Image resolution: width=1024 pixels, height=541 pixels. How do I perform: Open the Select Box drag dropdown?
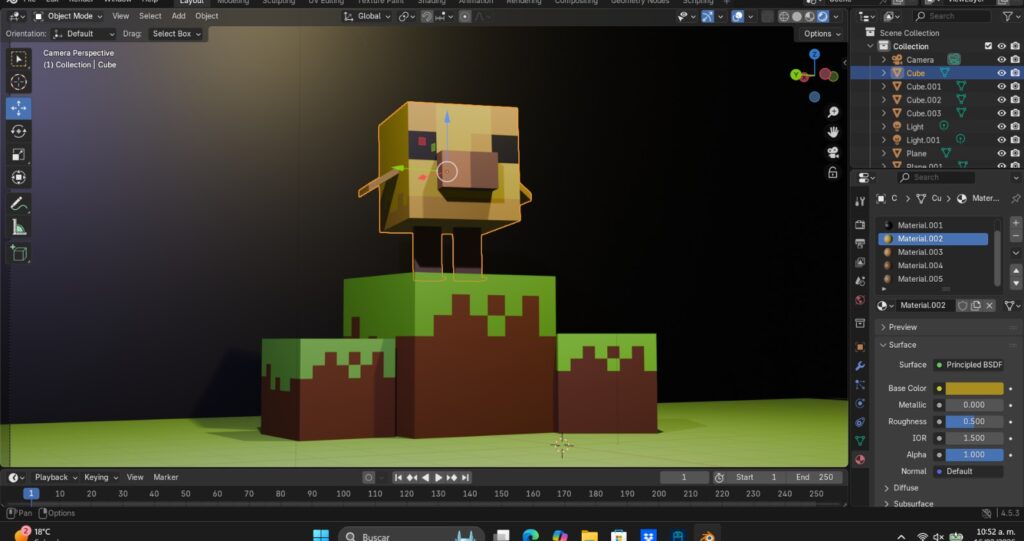pos(176,34)
